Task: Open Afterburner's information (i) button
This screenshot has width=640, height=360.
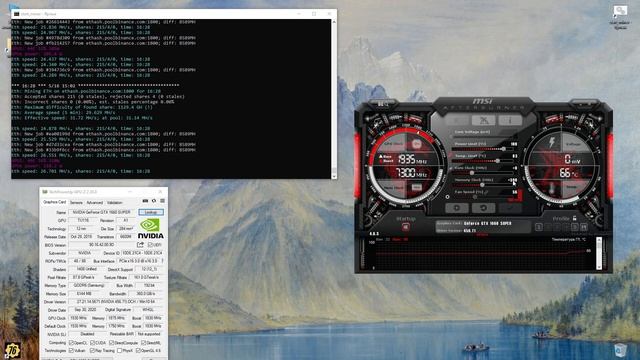Action: (509, 120)
